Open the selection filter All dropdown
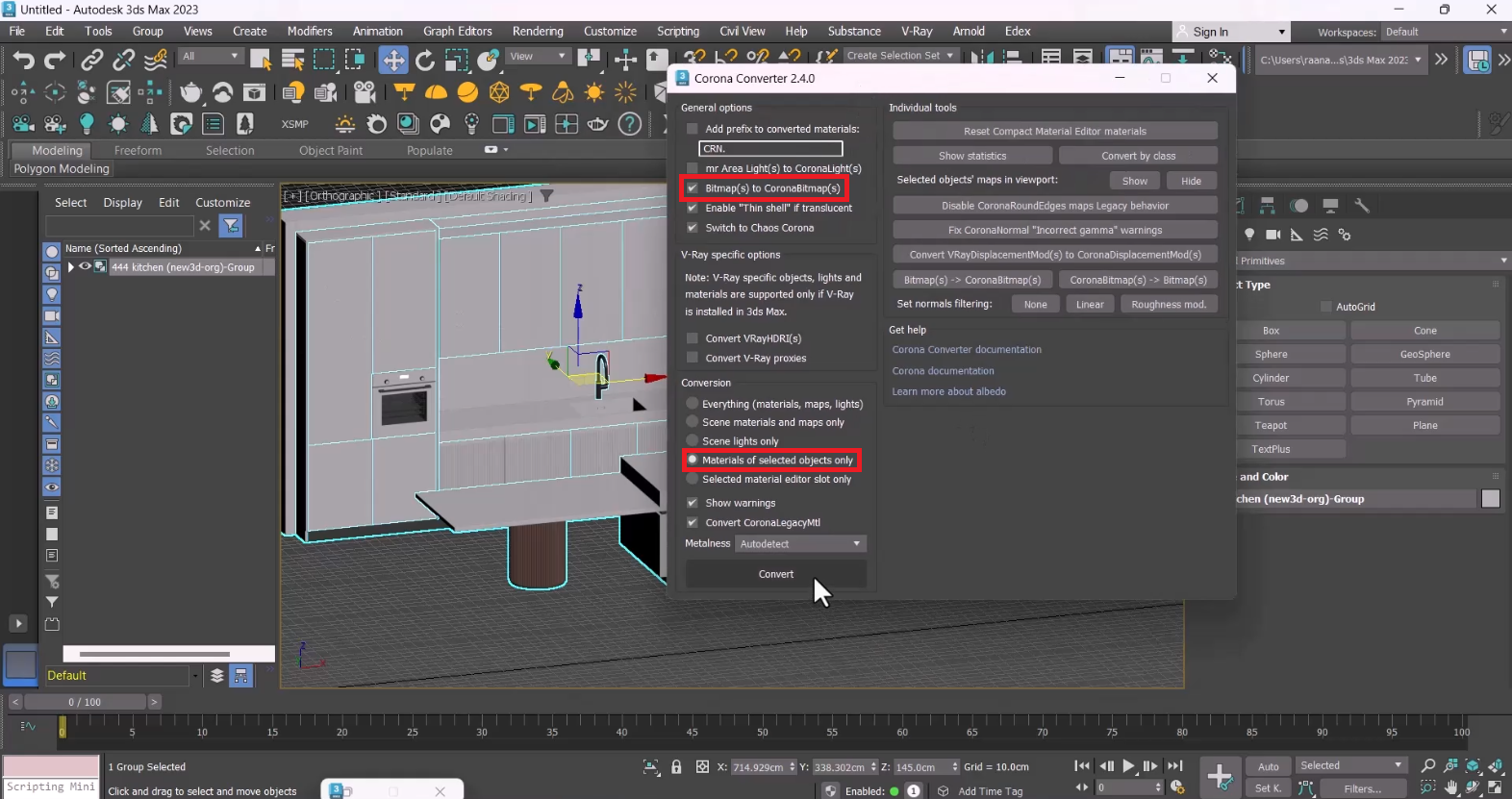This screenshot has width=1512, height=799. [211, 56]
